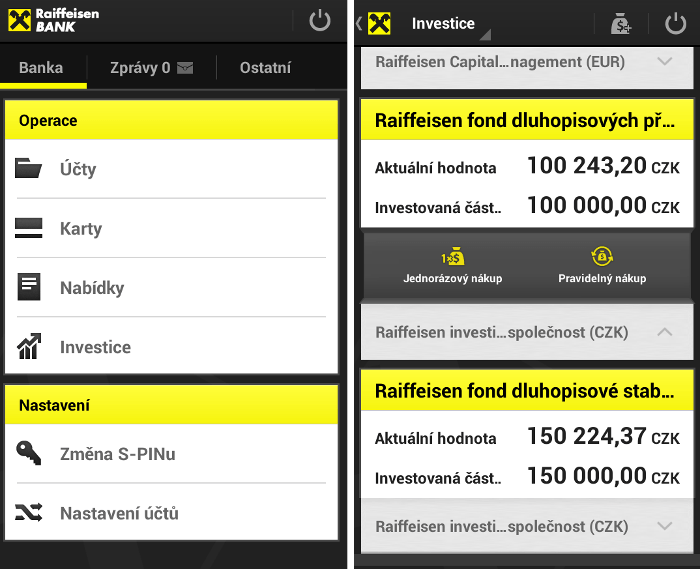The height and width of the screenshot is (569, 700).
Task: Choose Jednorázový nákup button
Action: pyautogui.click(x=453, y=266)
